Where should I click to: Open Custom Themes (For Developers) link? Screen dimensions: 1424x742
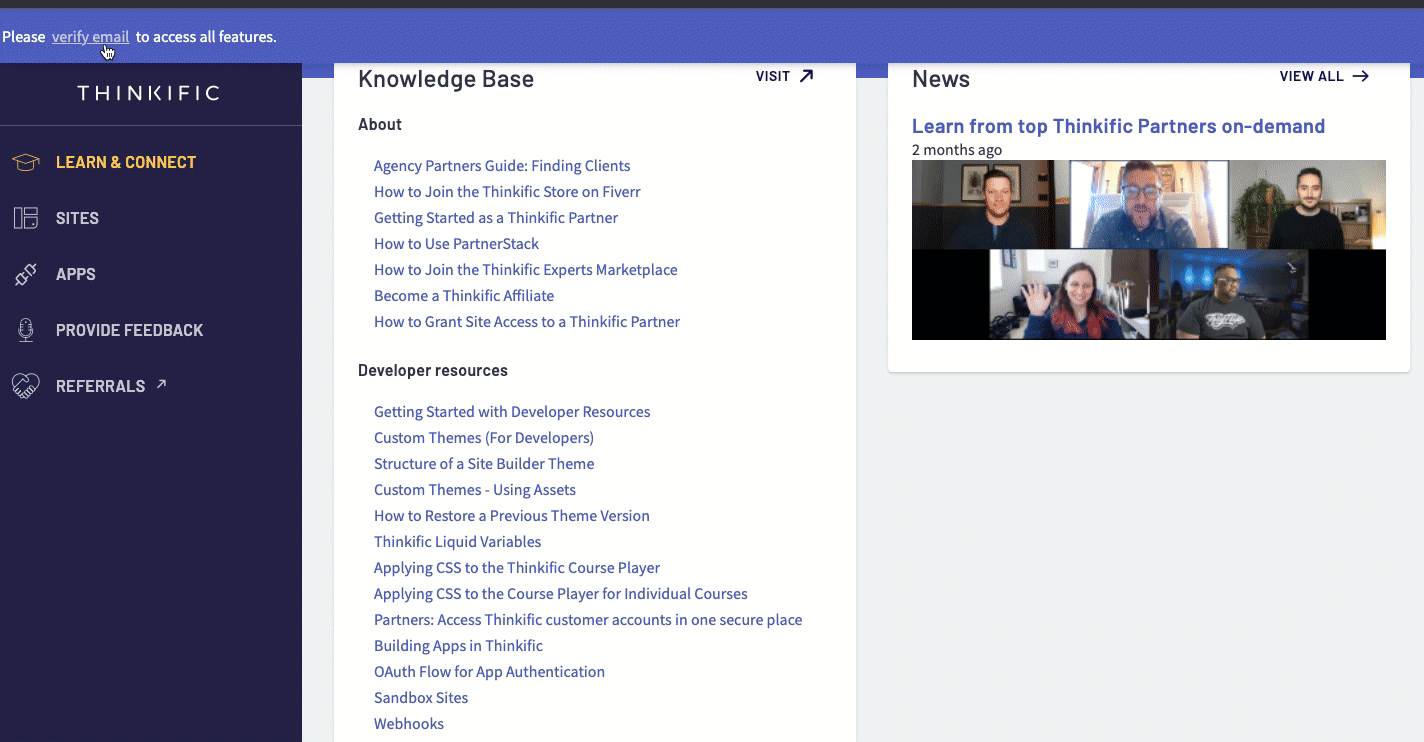coord(484,438)
